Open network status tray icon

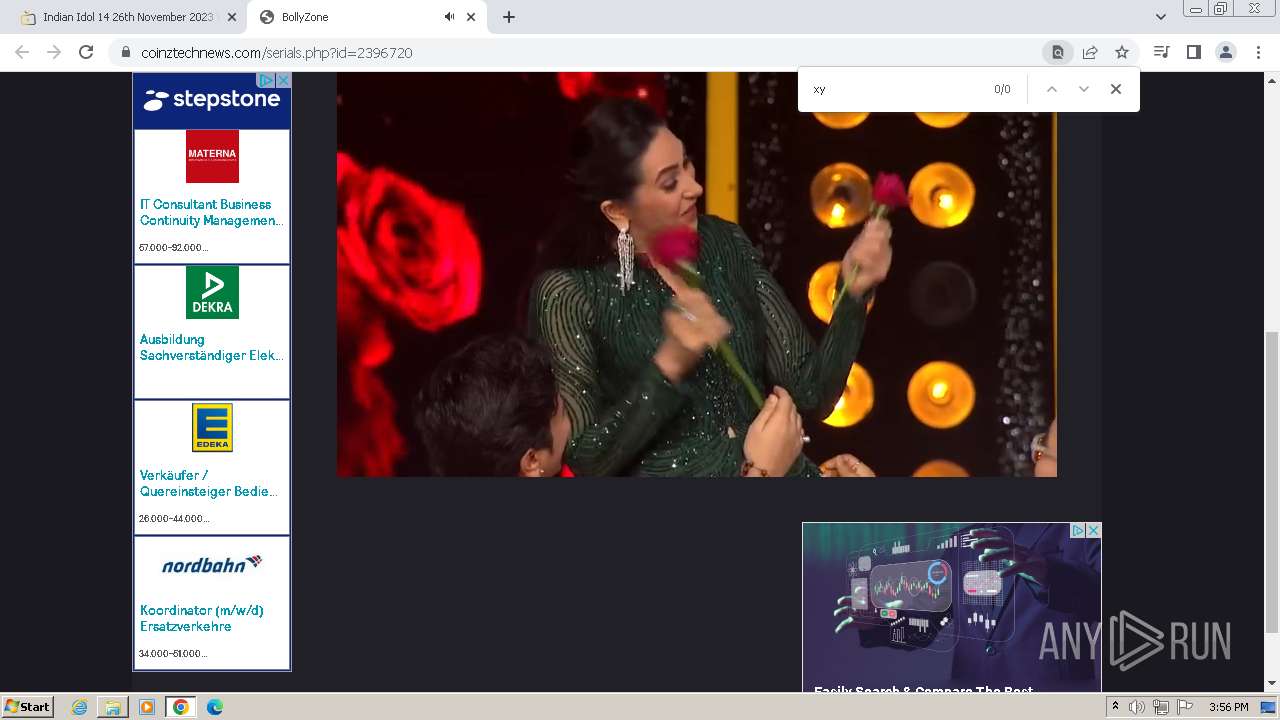coord(1161,707)
